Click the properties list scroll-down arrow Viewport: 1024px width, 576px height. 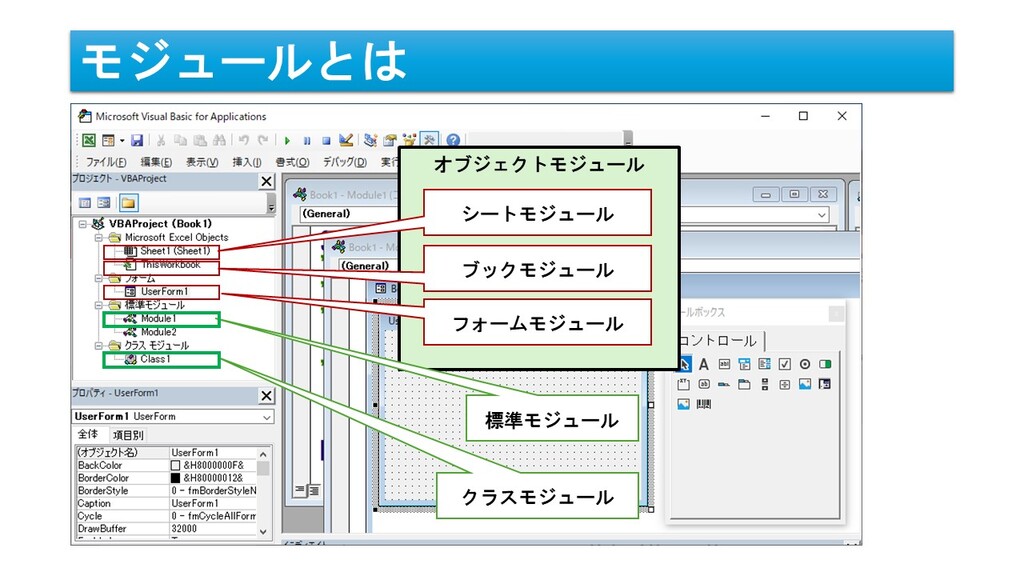click(x=263, y=531)
